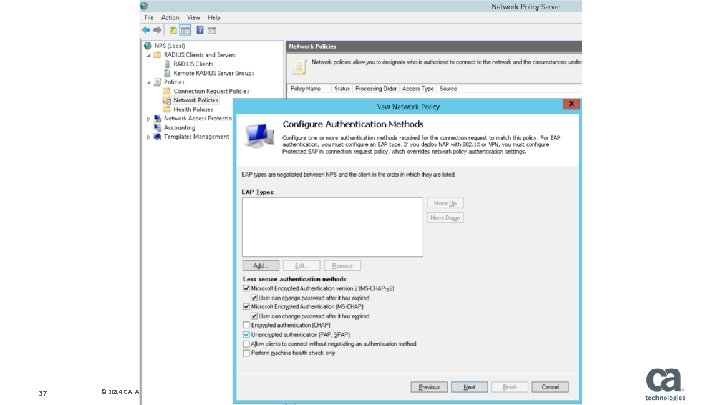Click the Up one level folder icon
Viewport: 720px width, 405px height.
click(x=173, y=30)
